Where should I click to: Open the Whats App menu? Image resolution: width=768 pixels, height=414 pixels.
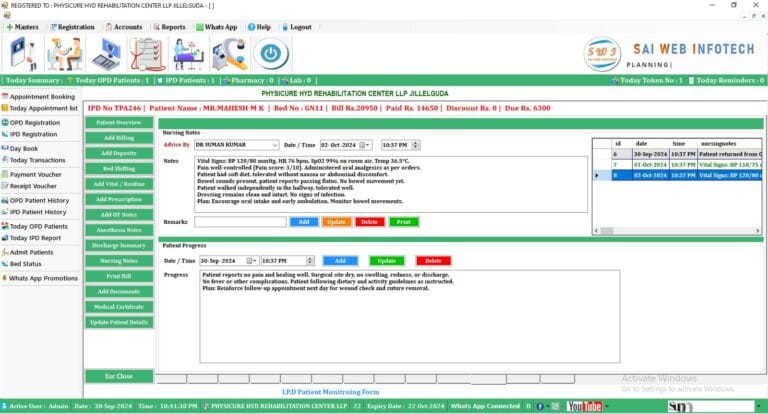point(216,27)
